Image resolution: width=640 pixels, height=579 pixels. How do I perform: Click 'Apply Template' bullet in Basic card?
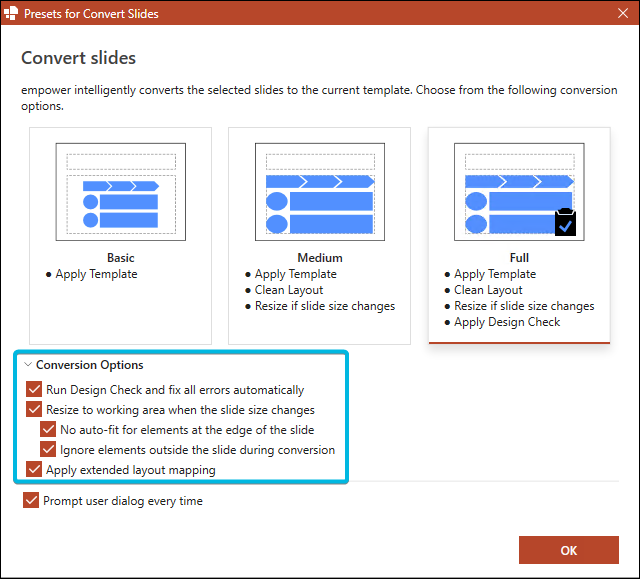[x=96, y=274]
